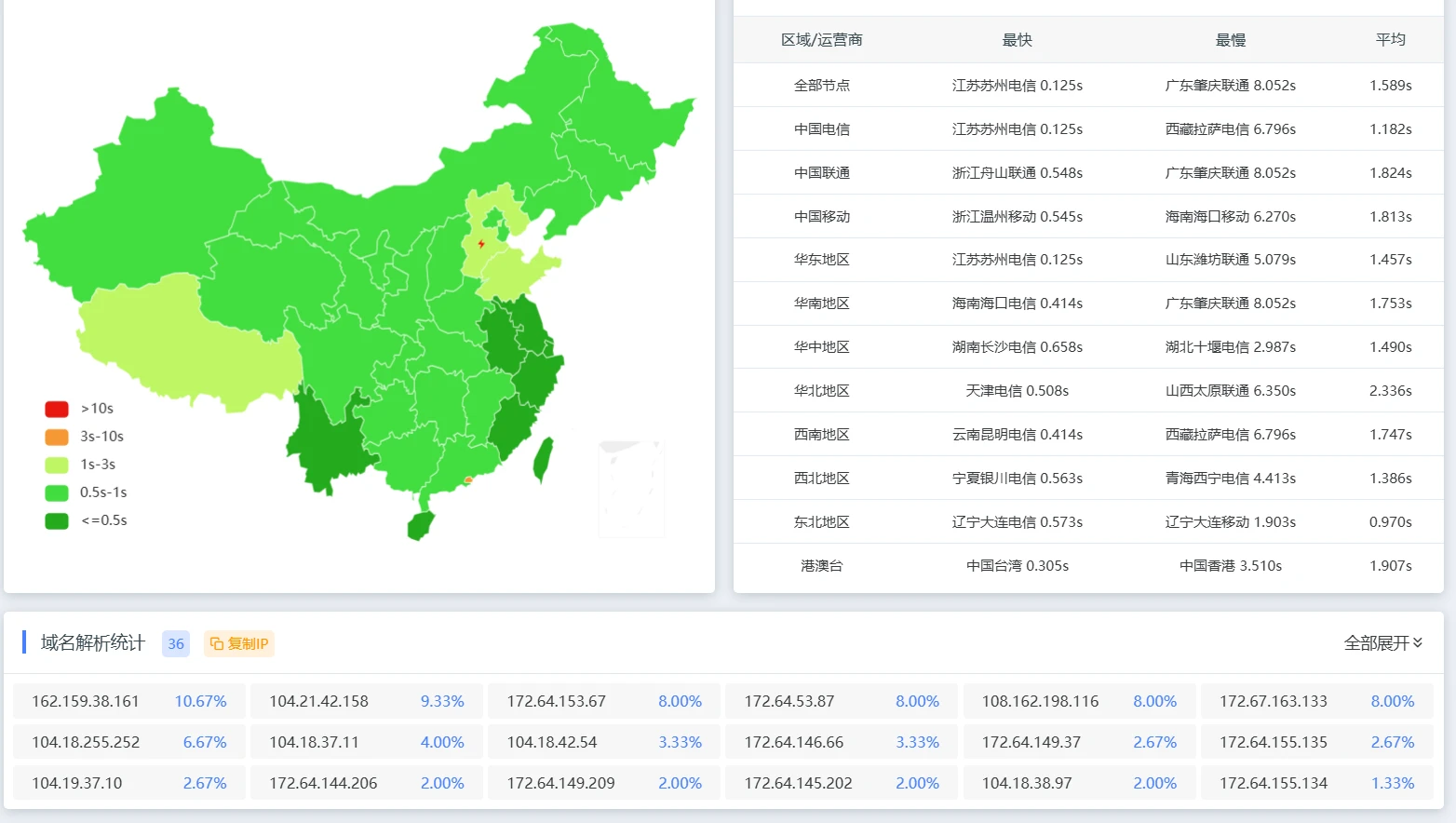
Task: Click the 港澳台 row label
Action: [x=822, y=566]
